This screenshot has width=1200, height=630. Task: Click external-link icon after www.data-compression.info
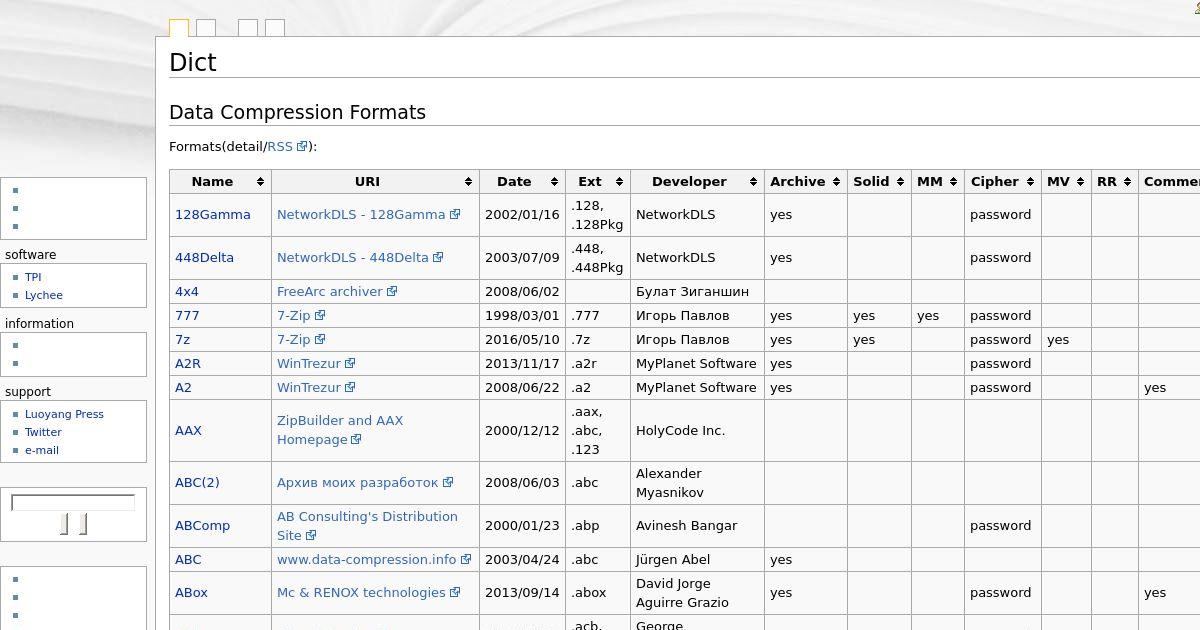tap(466, 559)
